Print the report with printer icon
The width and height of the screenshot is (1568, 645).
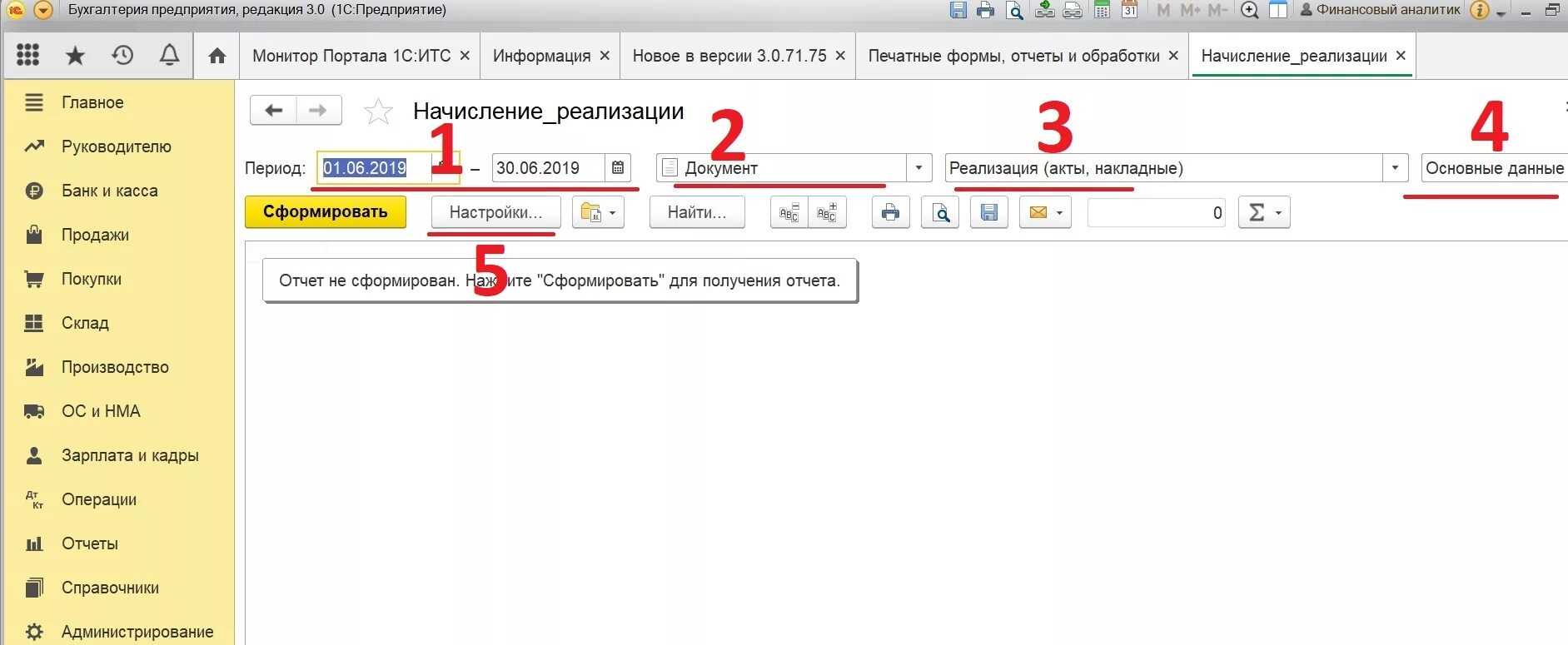click(x=890, y=213)
